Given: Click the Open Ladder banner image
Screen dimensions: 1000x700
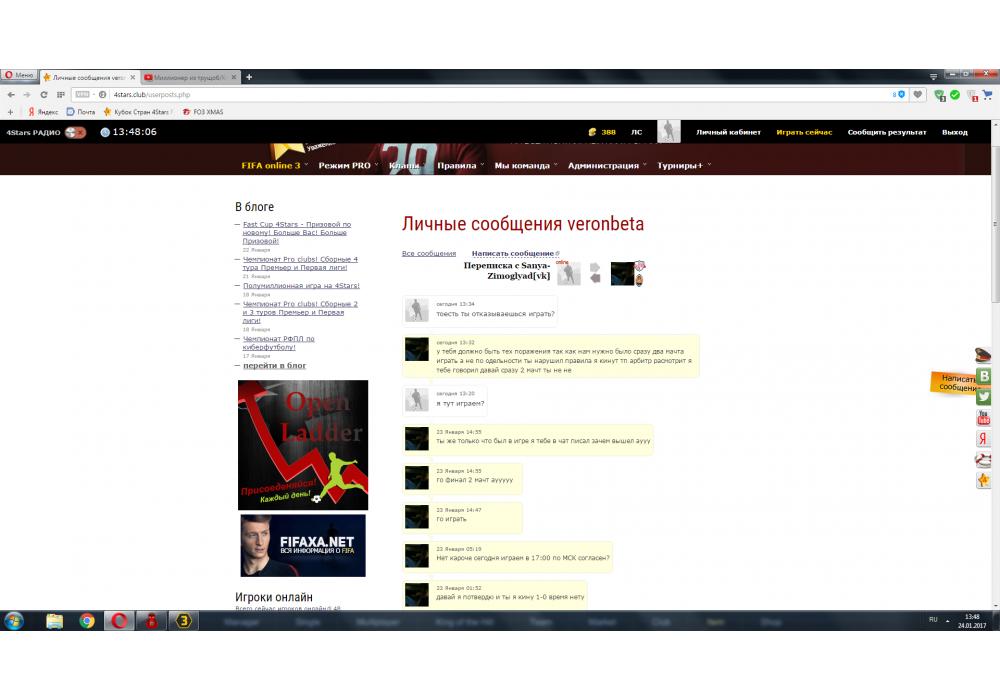Looking at the screenshot, I should [x=303, y=444].
